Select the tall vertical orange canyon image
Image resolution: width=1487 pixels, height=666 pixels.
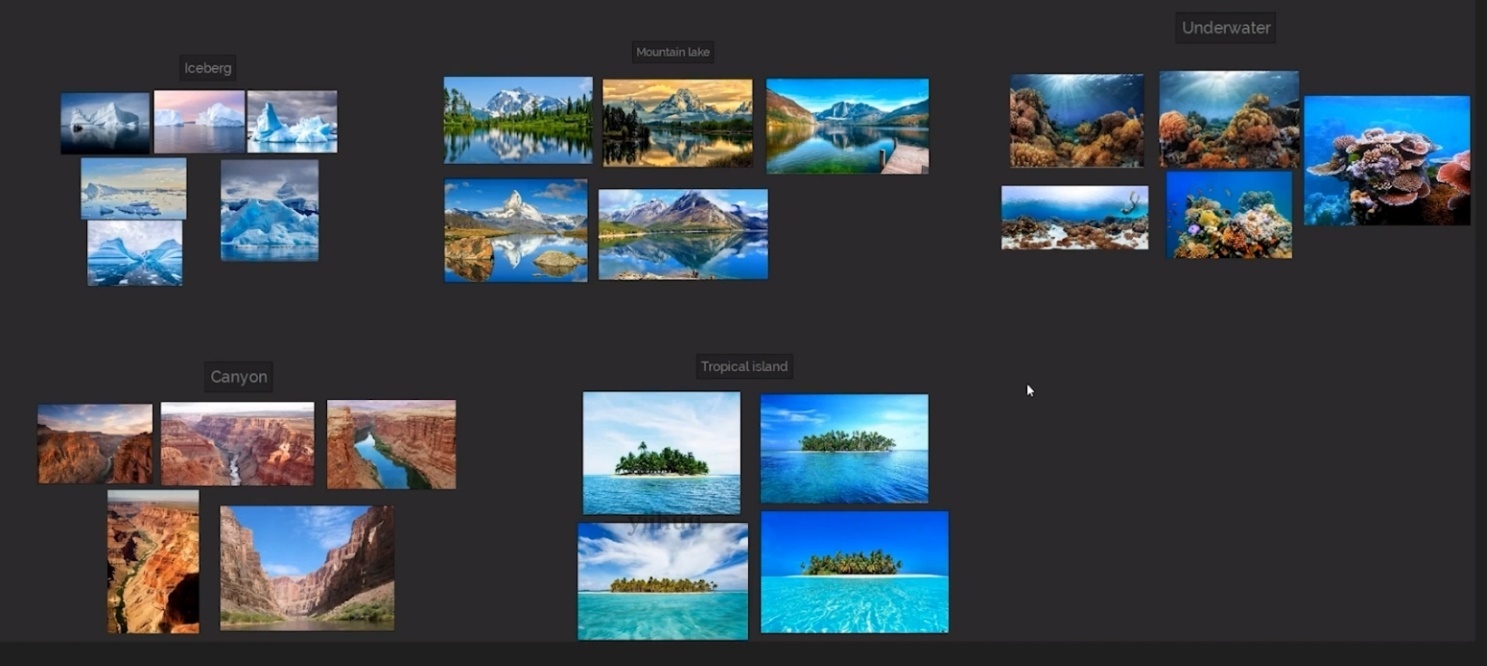pyautogui.click(x=153, y=562)
